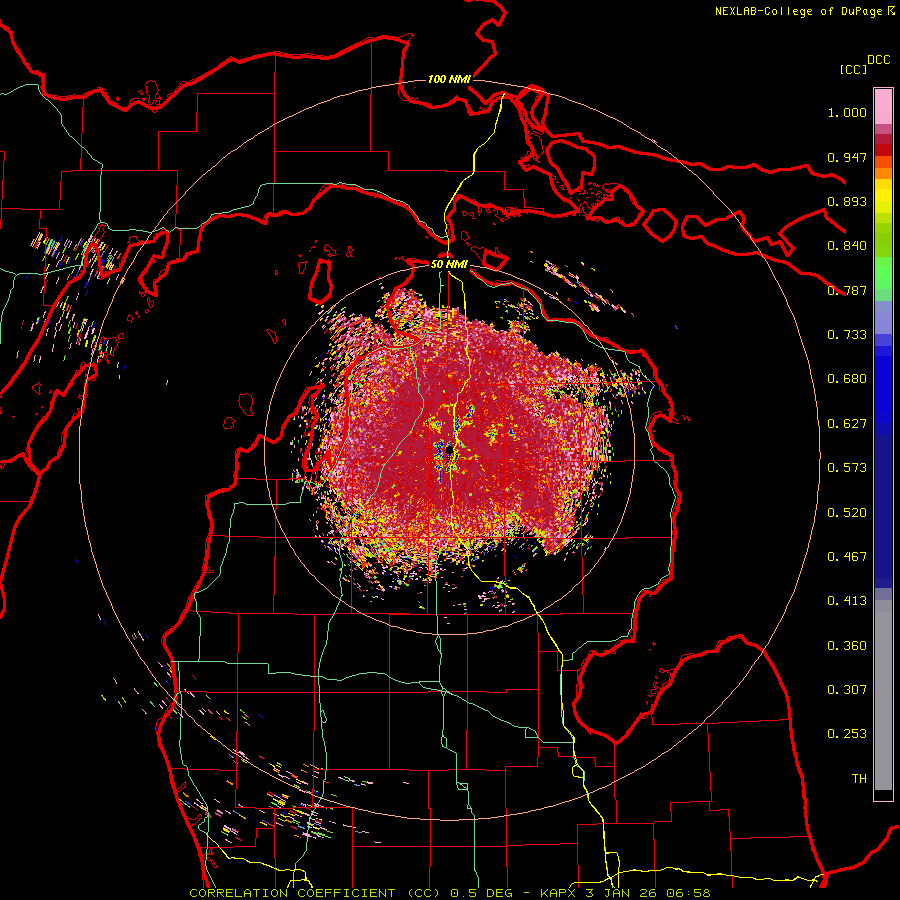
Task: Click the 1.000 value on the color scale
Action: click(847, 112)
